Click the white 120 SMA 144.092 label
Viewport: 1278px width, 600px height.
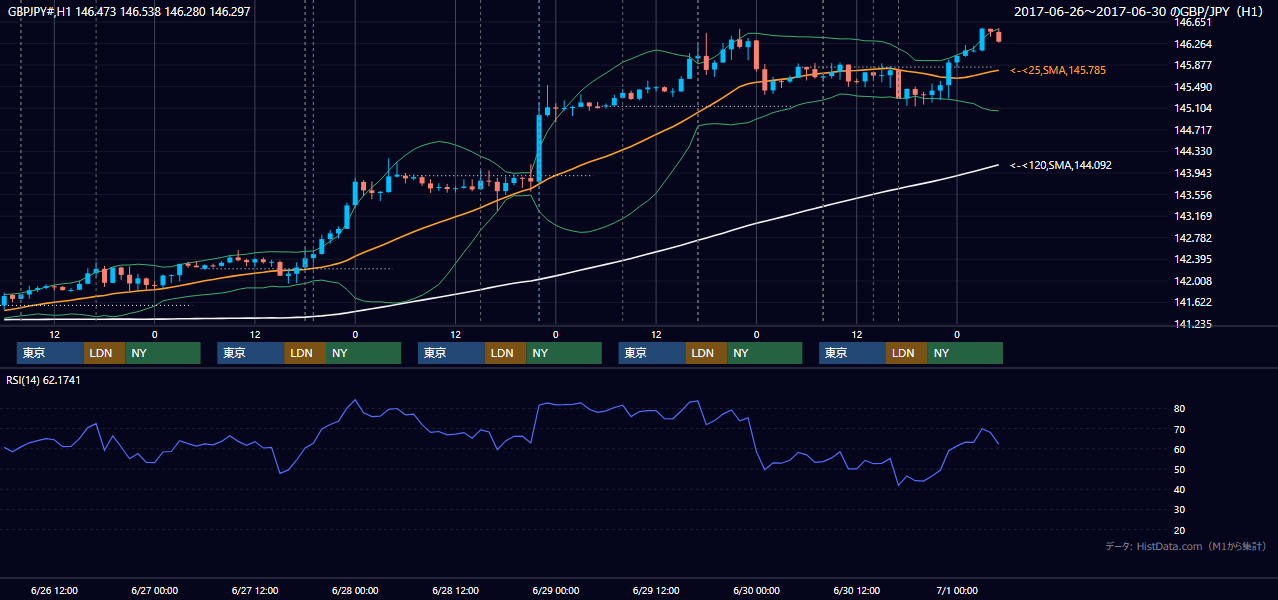[1061, 165]
